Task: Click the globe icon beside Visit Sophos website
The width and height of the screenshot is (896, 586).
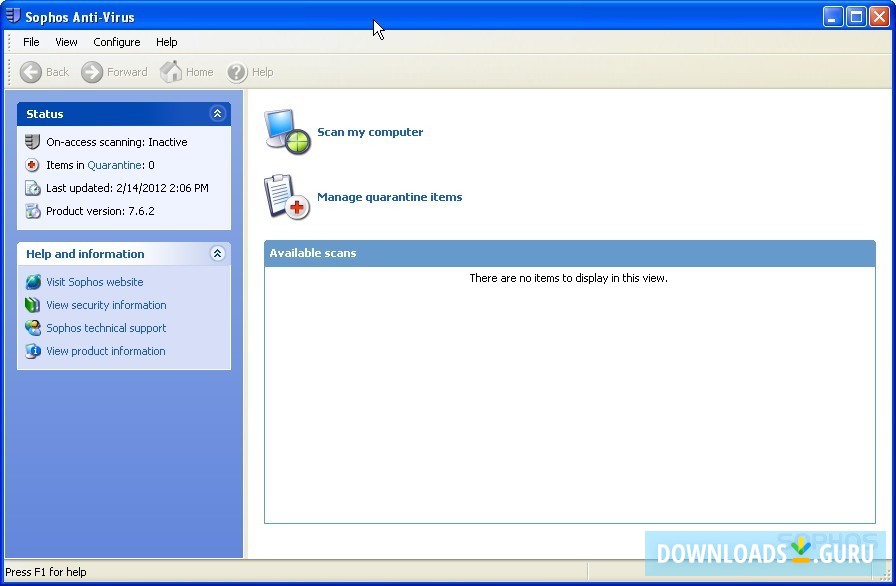Action: tap(33, 282)
